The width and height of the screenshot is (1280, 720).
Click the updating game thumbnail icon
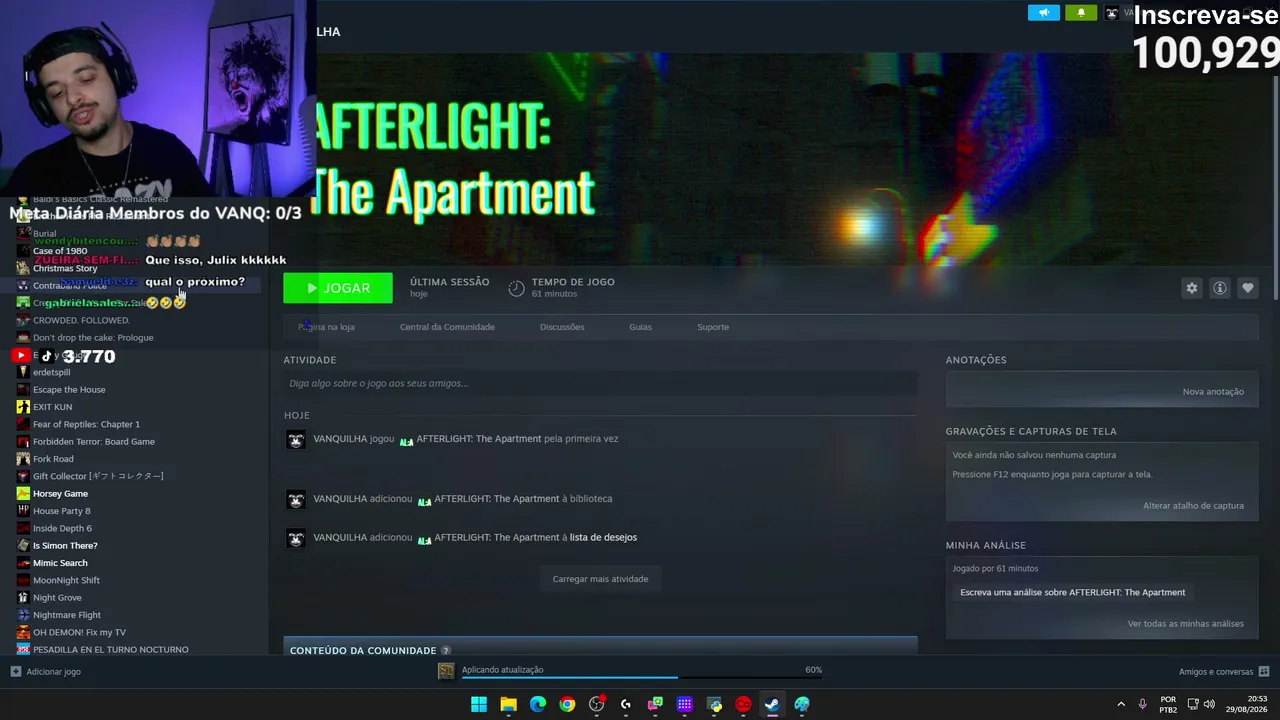(446, 671)
